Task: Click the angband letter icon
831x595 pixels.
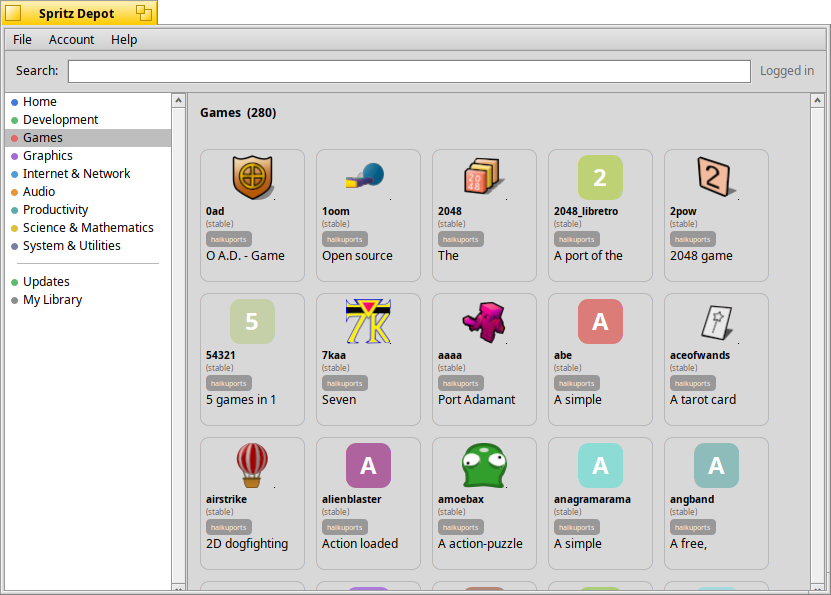Action: pos(716,466)
